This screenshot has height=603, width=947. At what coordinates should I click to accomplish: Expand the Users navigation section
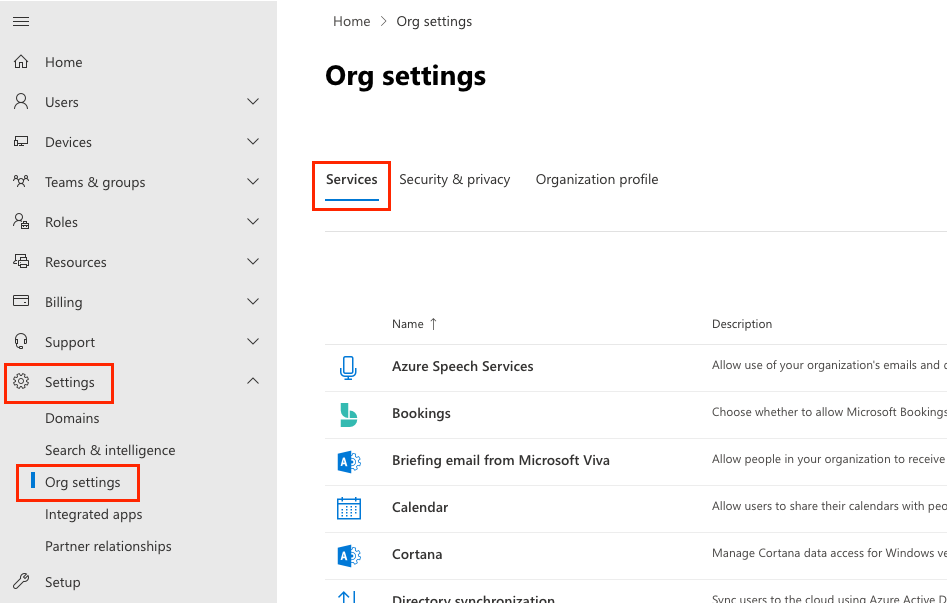pyautogui.click(x=253, y=102)
